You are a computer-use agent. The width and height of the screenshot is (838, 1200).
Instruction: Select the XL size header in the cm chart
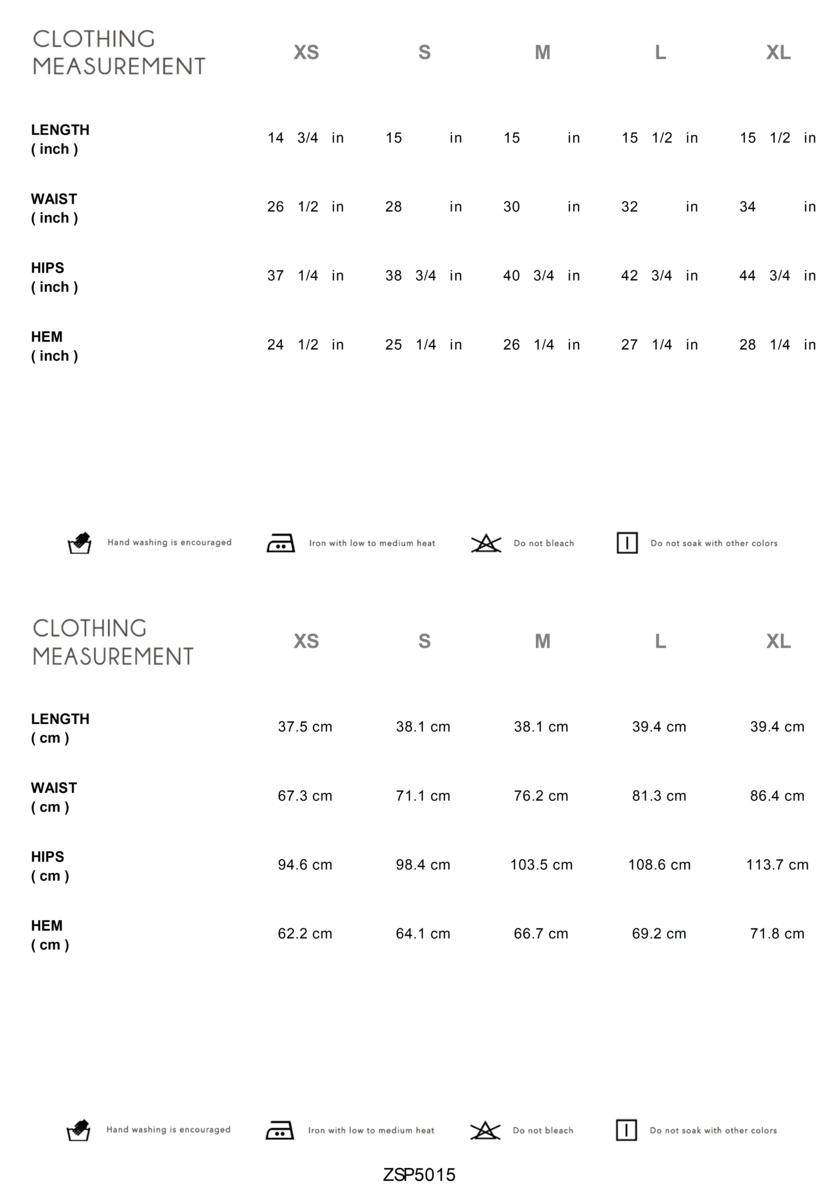click(778, 642)
